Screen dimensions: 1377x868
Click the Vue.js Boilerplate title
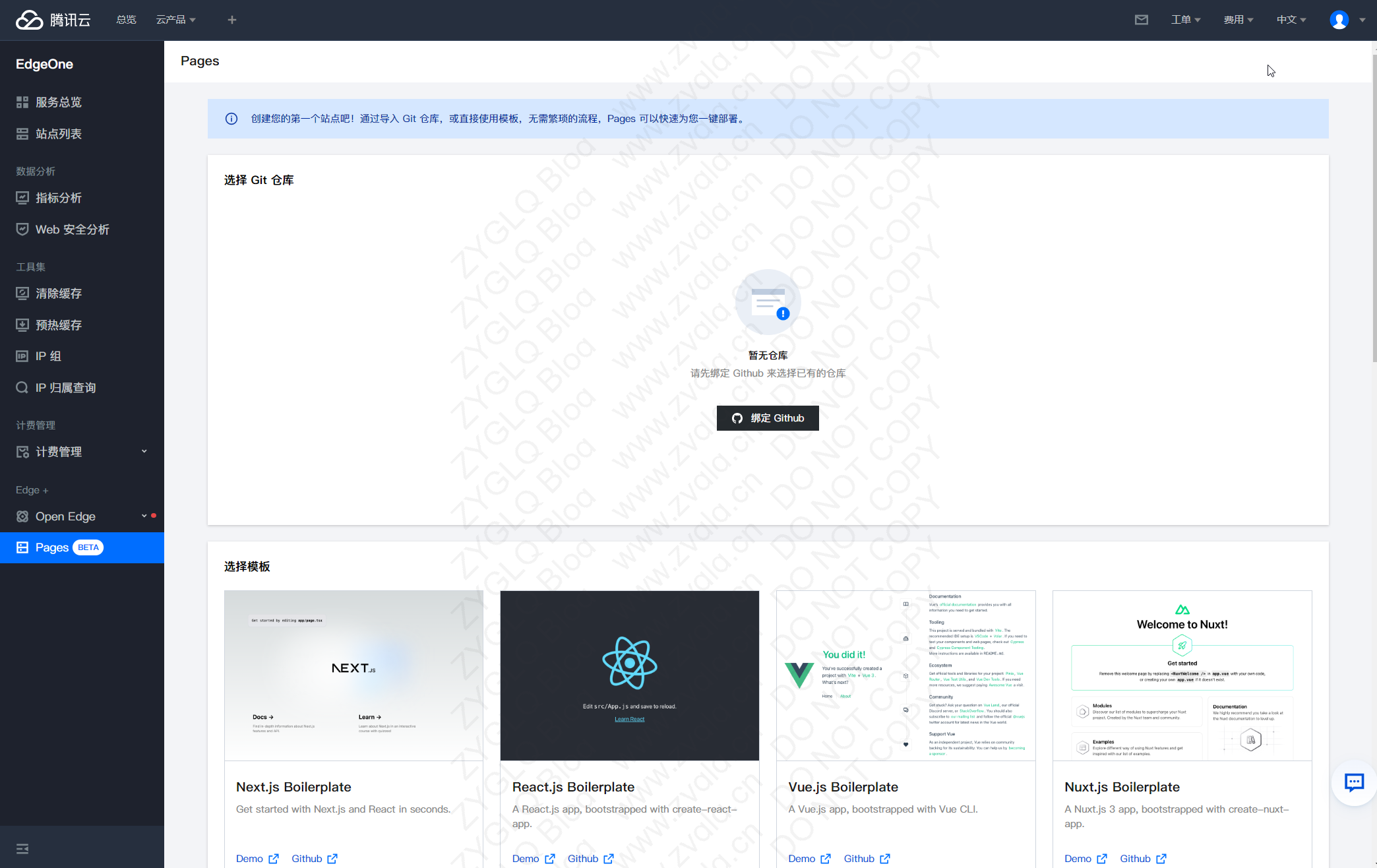[x=843, y=787]
